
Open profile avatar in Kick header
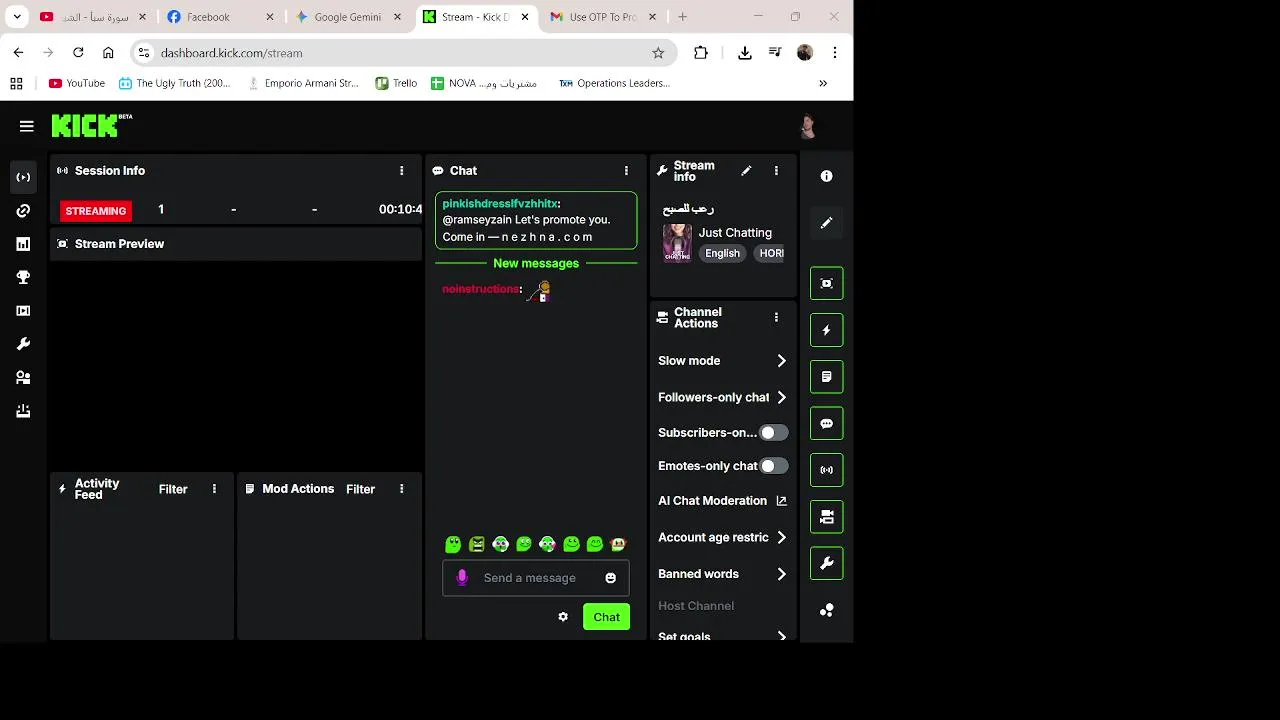coord(808,126)
